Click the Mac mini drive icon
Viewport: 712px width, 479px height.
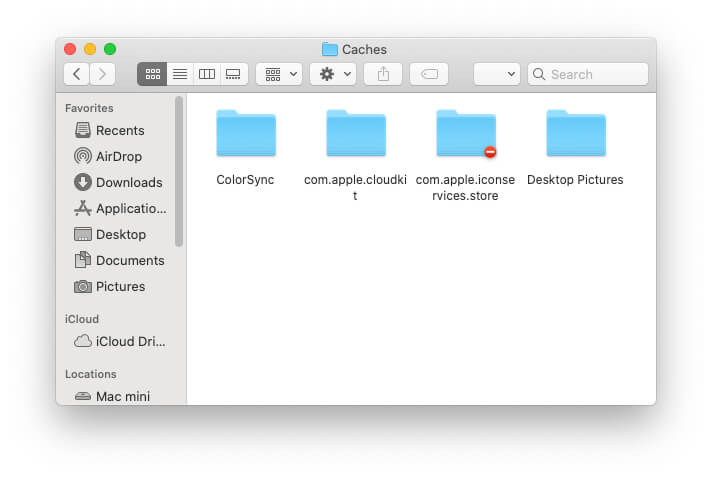click(x=83, y=396)
